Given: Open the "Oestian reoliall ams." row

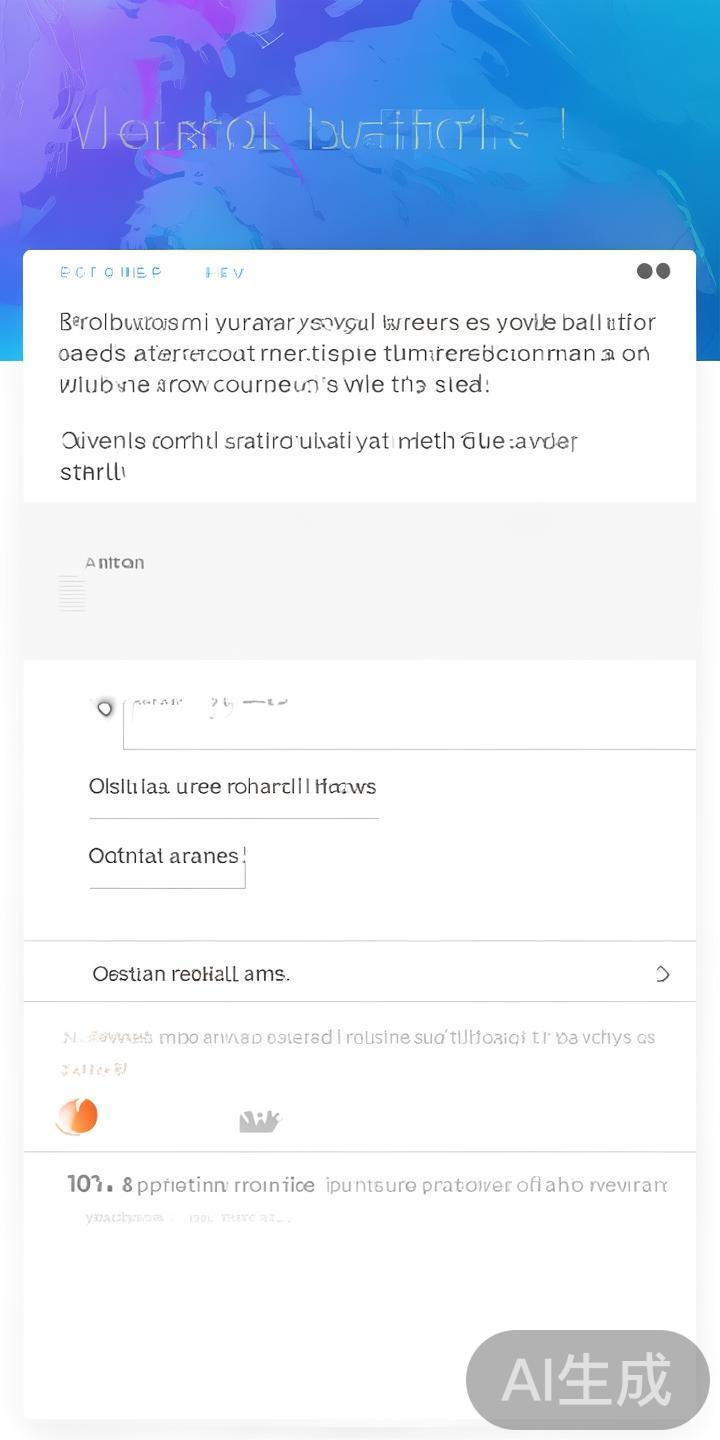Looking at the screenshot, I should [x=191, y=974].
